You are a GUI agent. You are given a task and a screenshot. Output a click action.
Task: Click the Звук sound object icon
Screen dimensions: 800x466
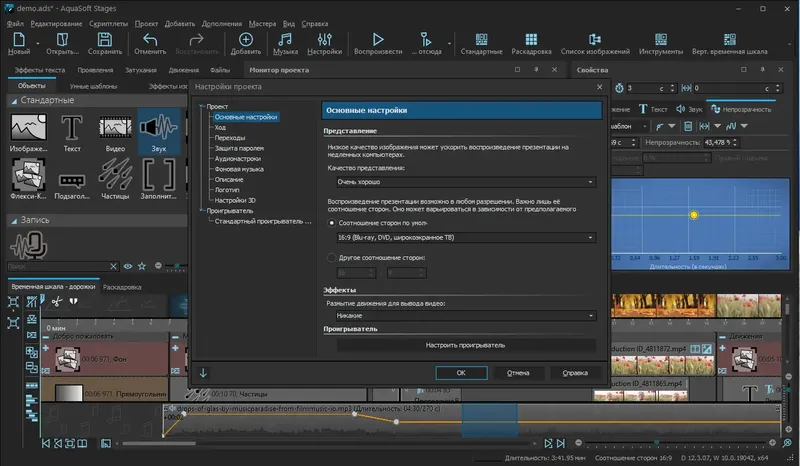[x=158, y=128]
